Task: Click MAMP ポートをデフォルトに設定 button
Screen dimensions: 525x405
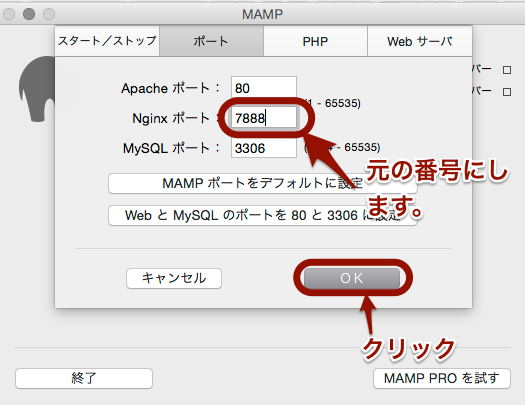Action: point(262,183)
